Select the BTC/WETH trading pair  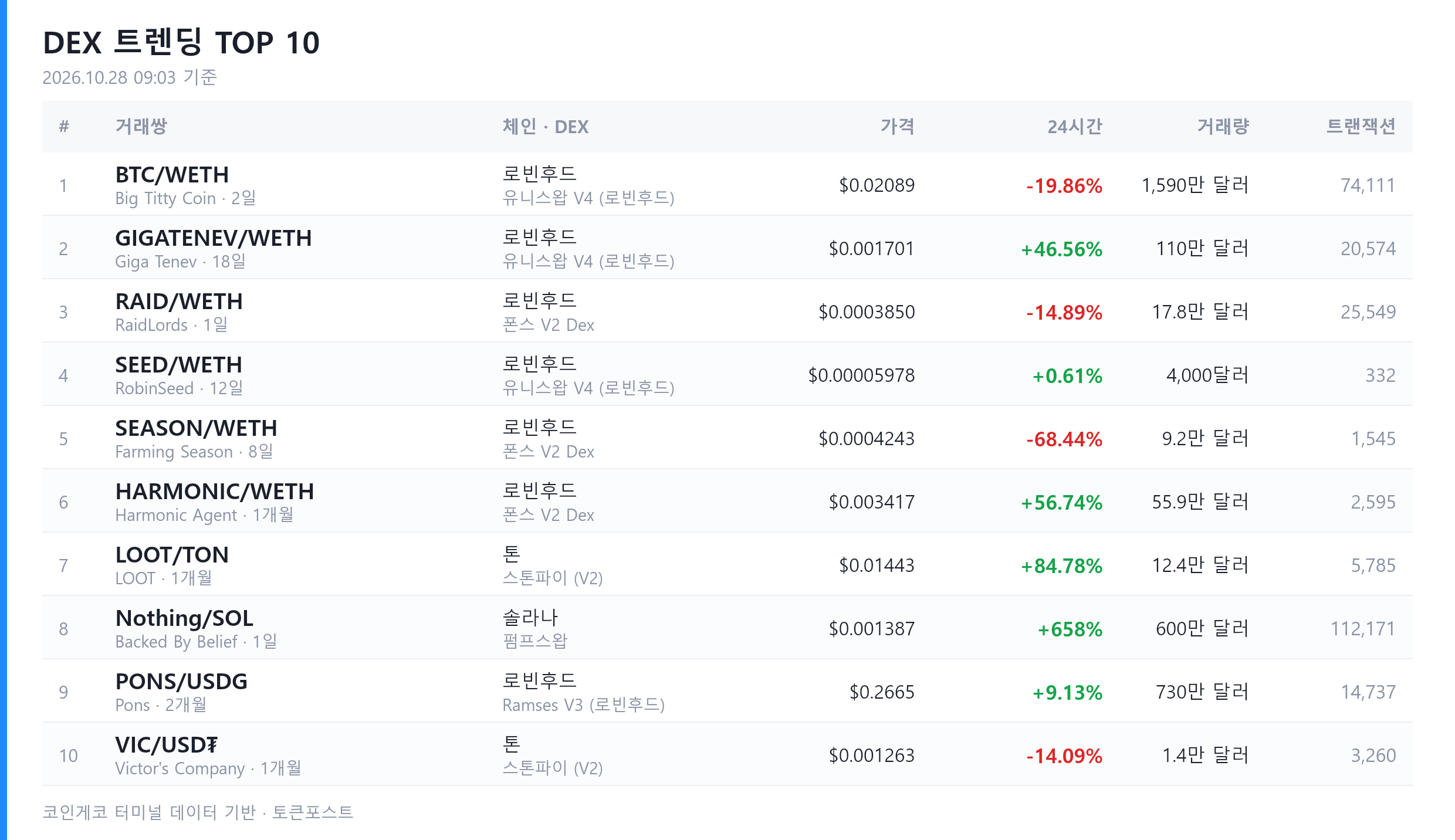(172, 175)
